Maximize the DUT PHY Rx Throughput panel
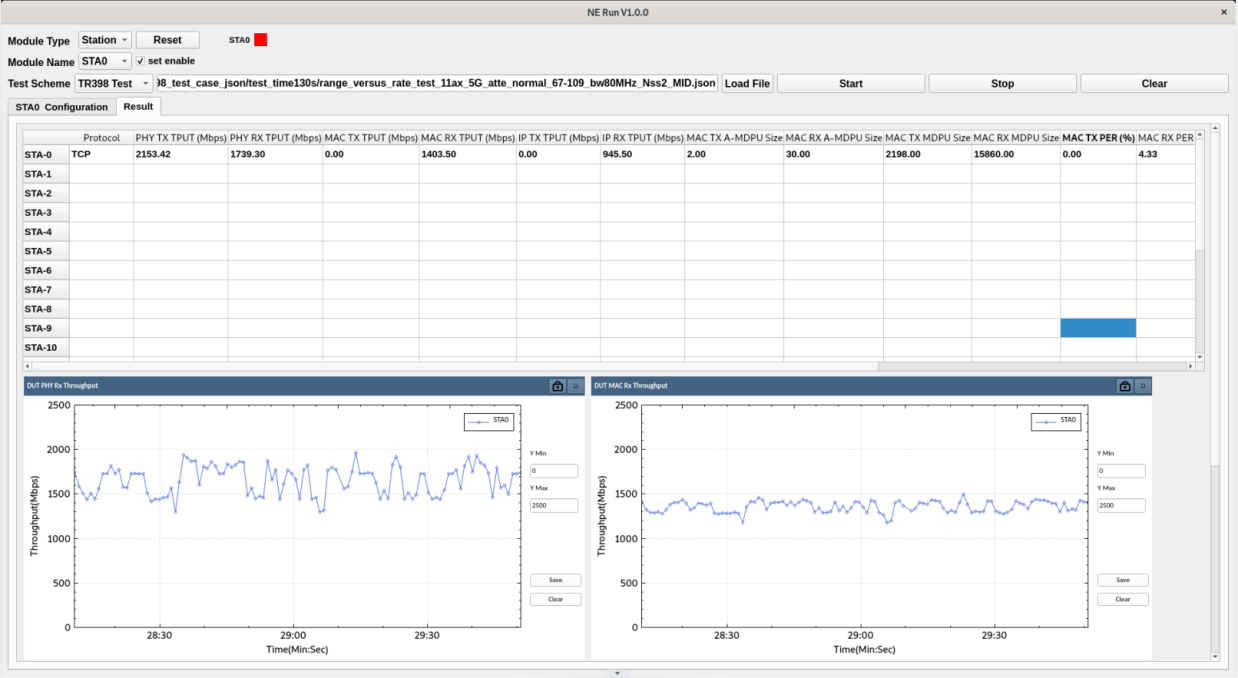Viewport: 1238px width, 678px height. pyautogui.click(x=576, y=386)
